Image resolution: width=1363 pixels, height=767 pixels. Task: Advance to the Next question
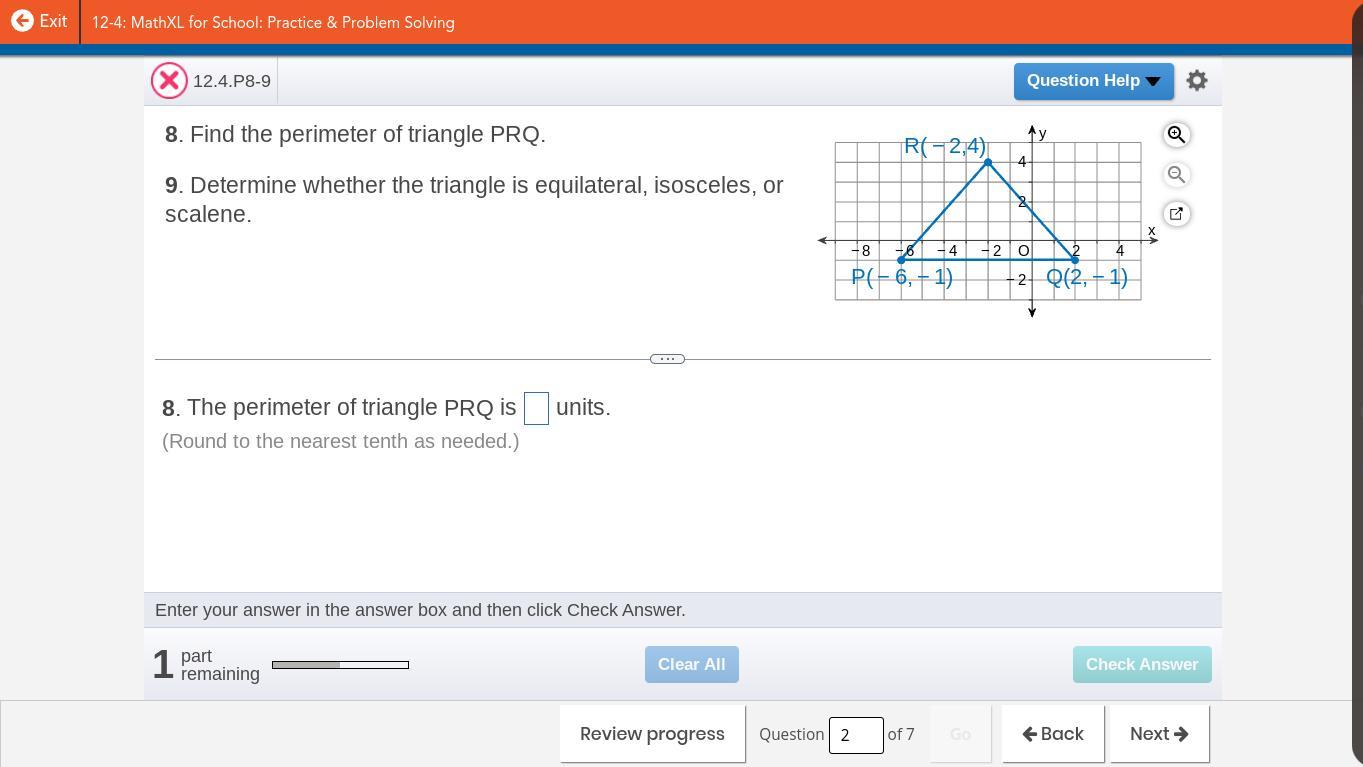coord(1159,734)
